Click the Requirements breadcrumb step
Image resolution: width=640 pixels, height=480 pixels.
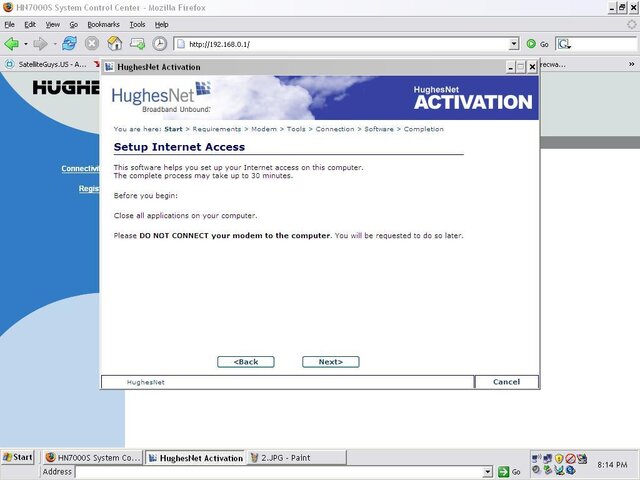click(x=217, y=129)
